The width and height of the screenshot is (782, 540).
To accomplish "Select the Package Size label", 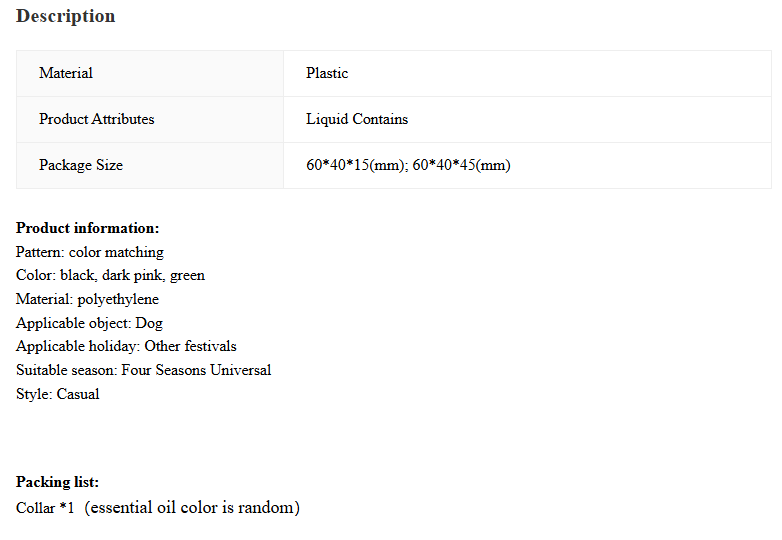I will point(81,165).
